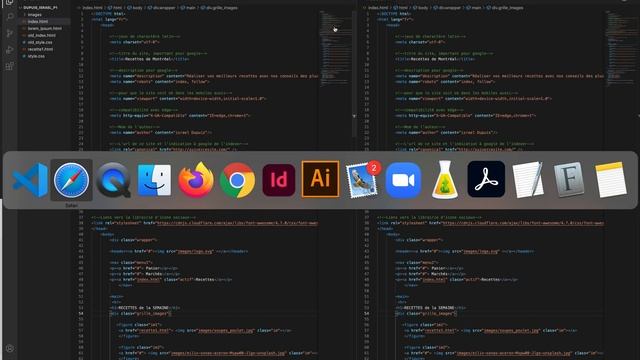Switch to Finder in the app switcher
The image size is (640, 360).
click(154, 180)
